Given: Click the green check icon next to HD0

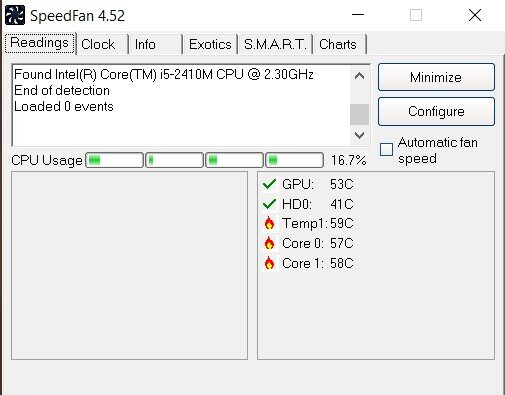Looking at the screenshot, I should 269,204.
